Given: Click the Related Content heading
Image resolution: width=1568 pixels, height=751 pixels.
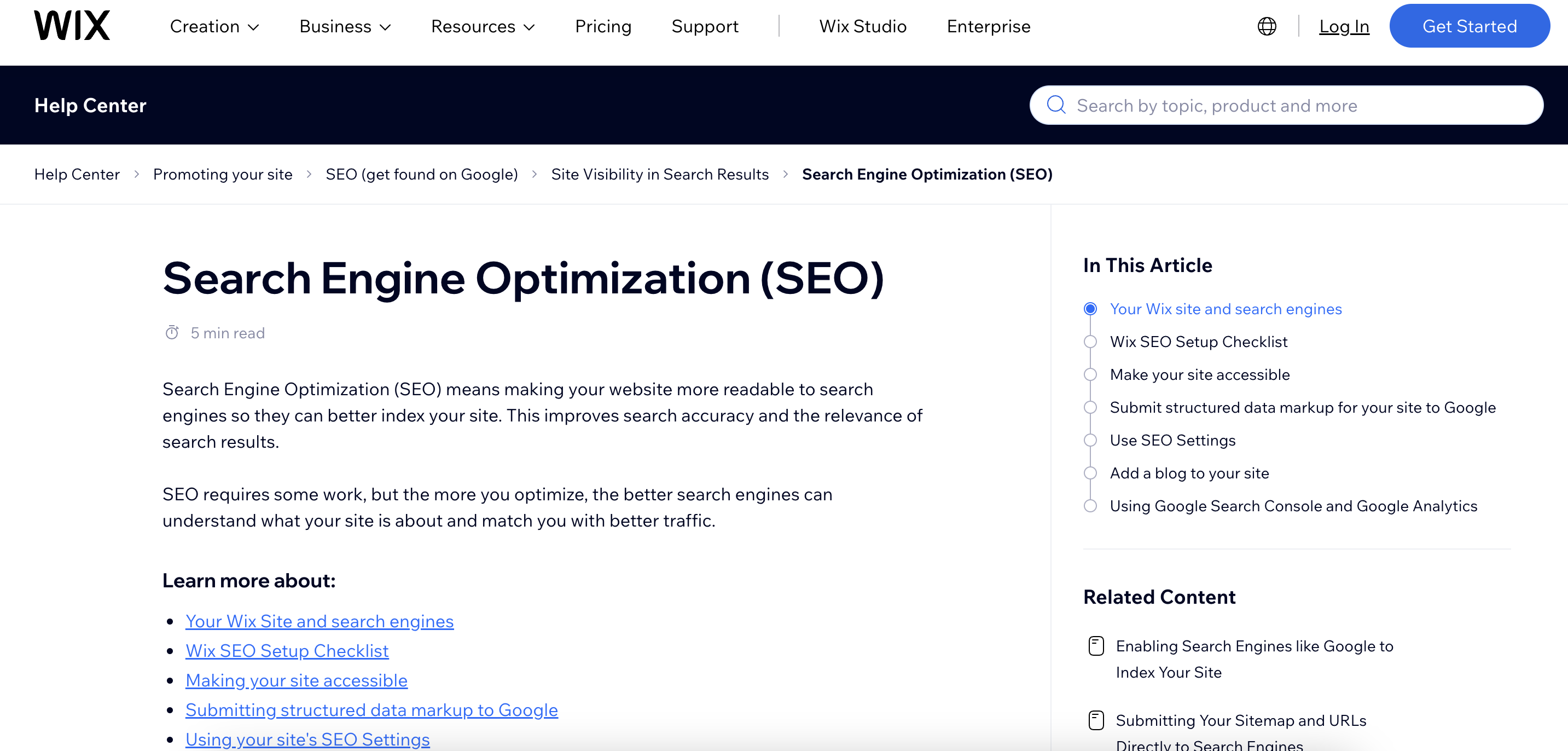Looking at the screenshot, I should click(x=1159, y=597).
